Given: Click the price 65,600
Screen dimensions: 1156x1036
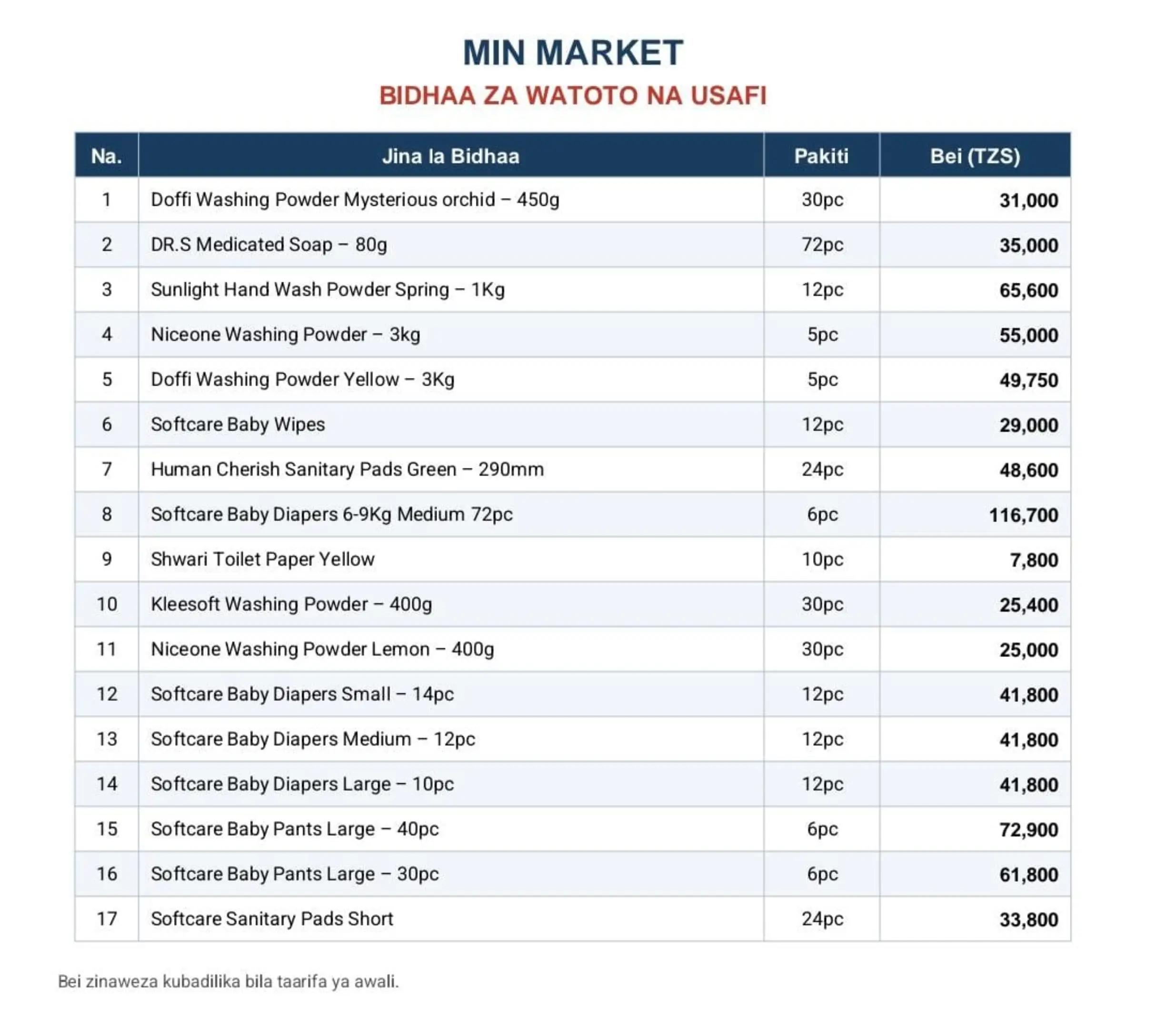Looking at the screenshot, I should [x=1028, y=290].
